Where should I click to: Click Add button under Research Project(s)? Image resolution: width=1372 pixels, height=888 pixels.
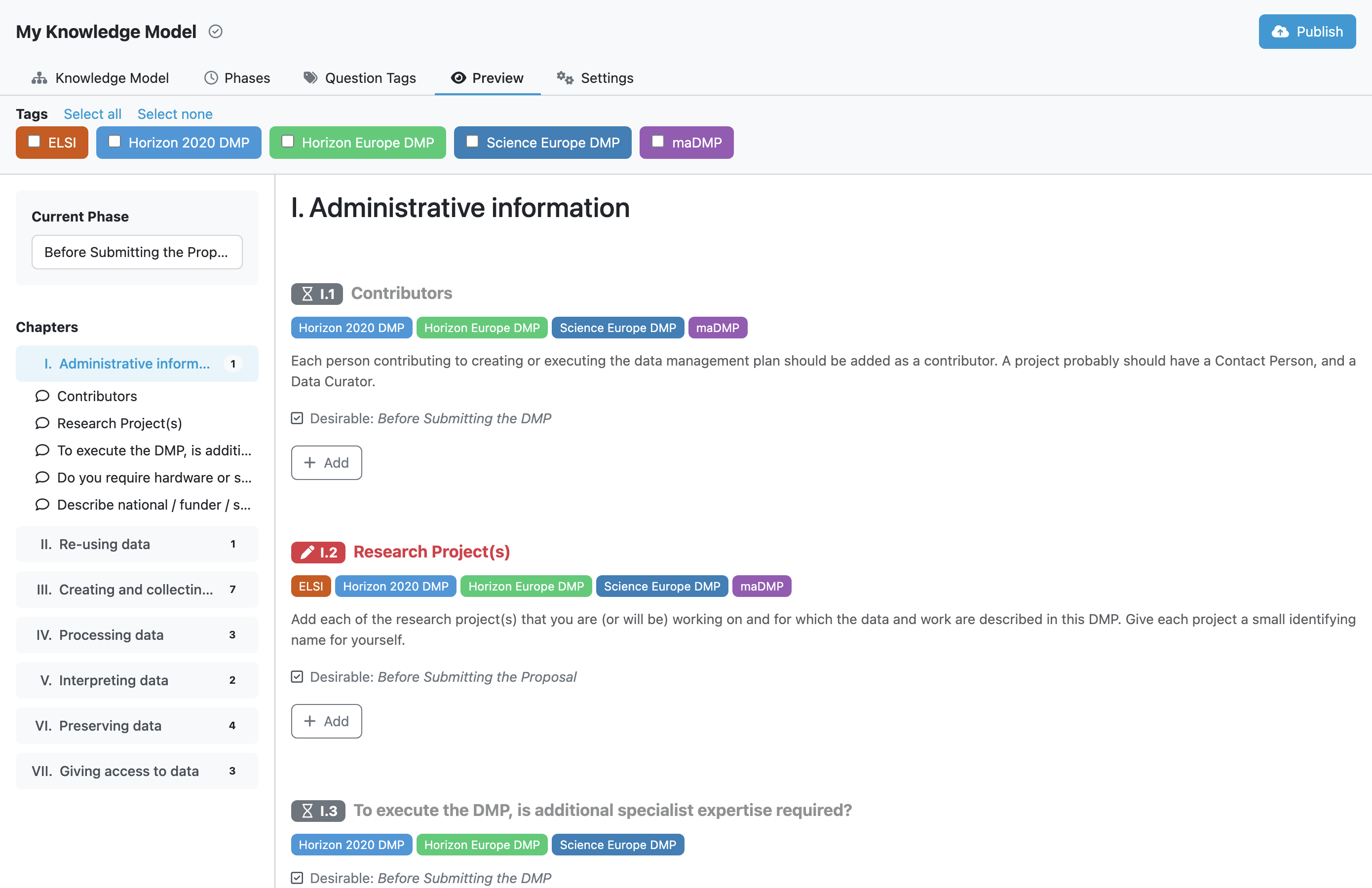[x=326, y=721]
